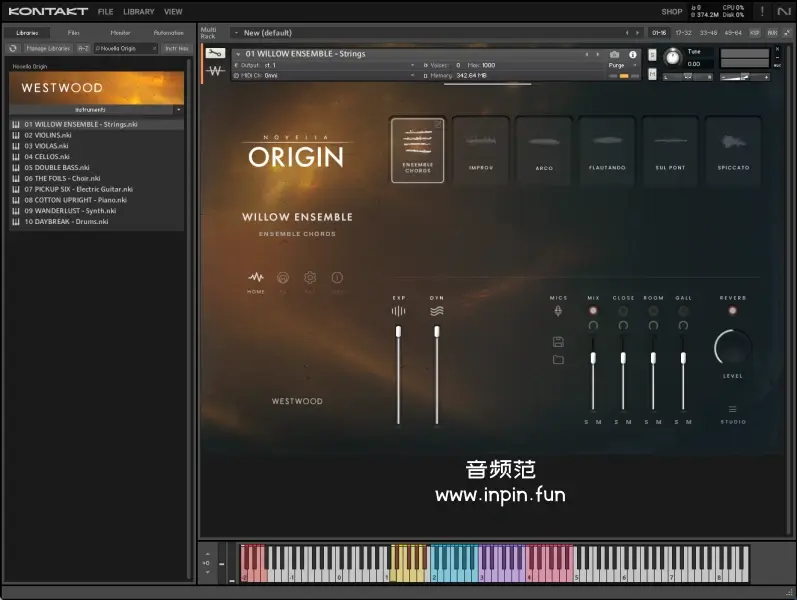Click the Manage Libraries button

48,48
